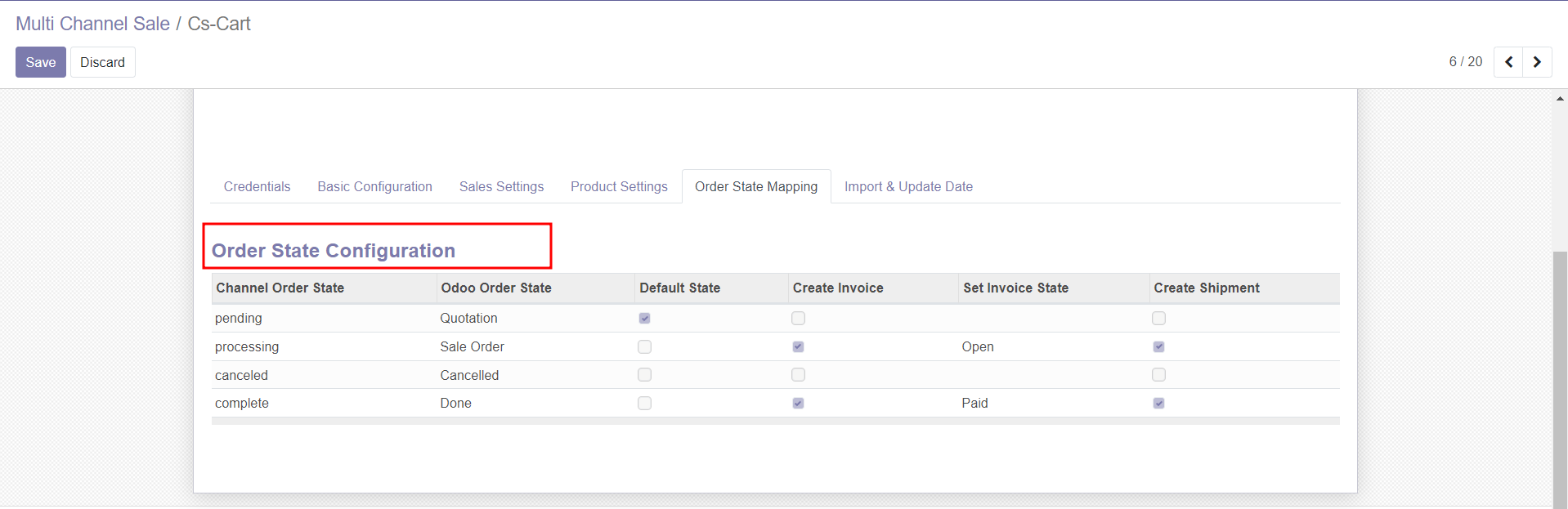
Task: Disable Create Invoice for complete row
Action: pos(798,404)
